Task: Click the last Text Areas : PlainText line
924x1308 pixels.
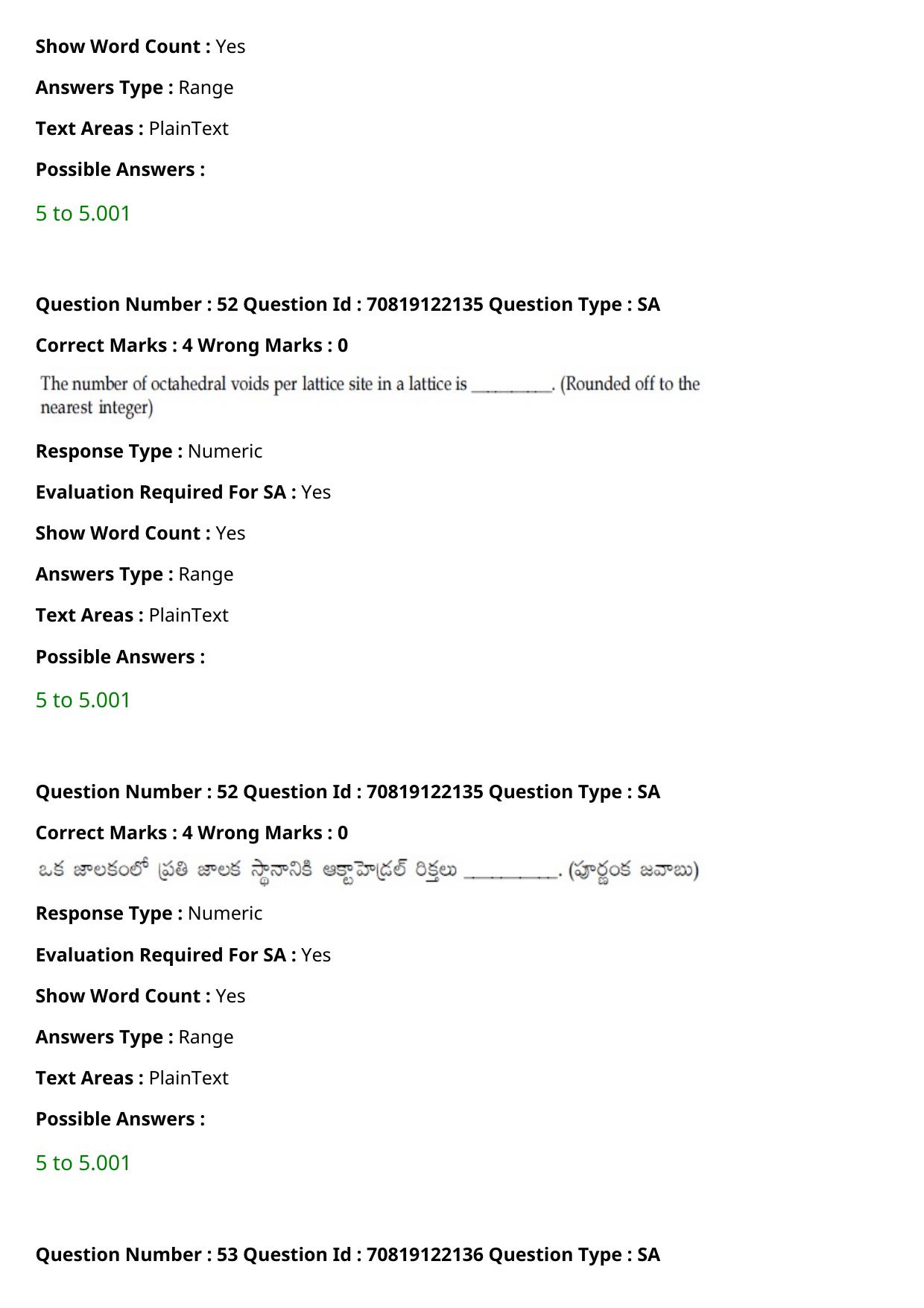Action: (x=132, y=1078)
